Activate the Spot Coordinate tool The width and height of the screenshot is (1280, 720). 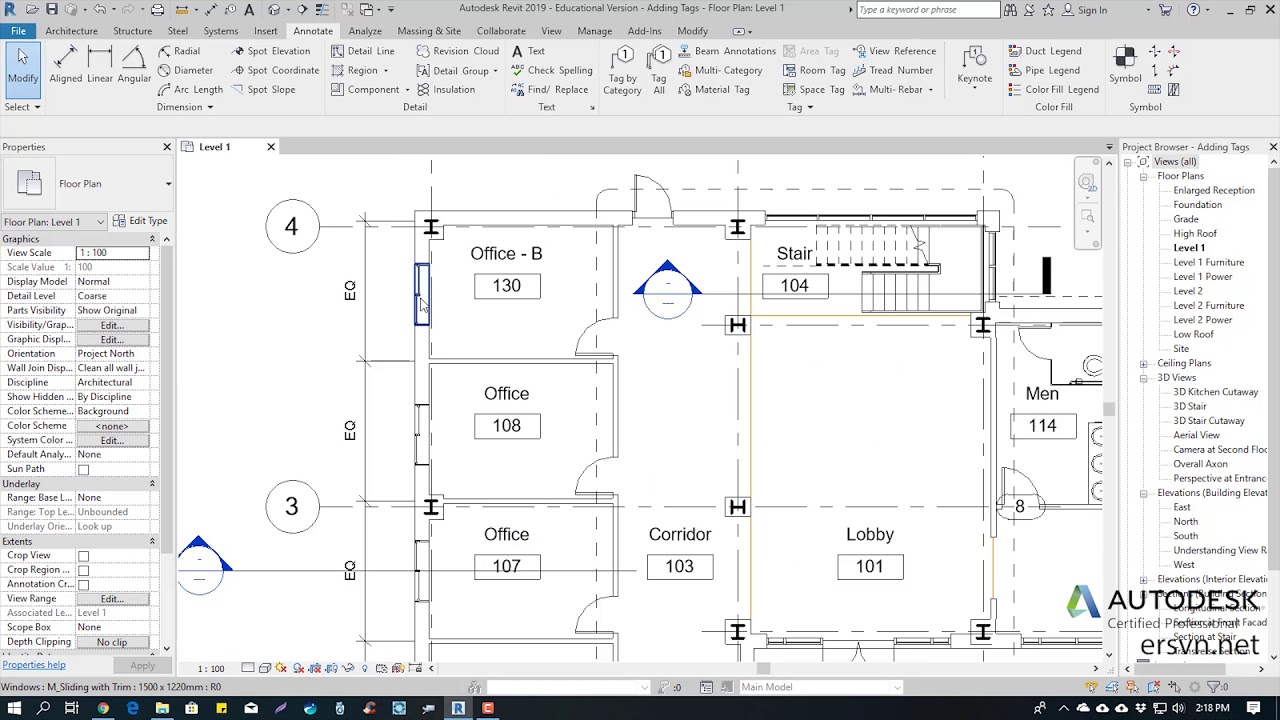click(x=276, y=70)
